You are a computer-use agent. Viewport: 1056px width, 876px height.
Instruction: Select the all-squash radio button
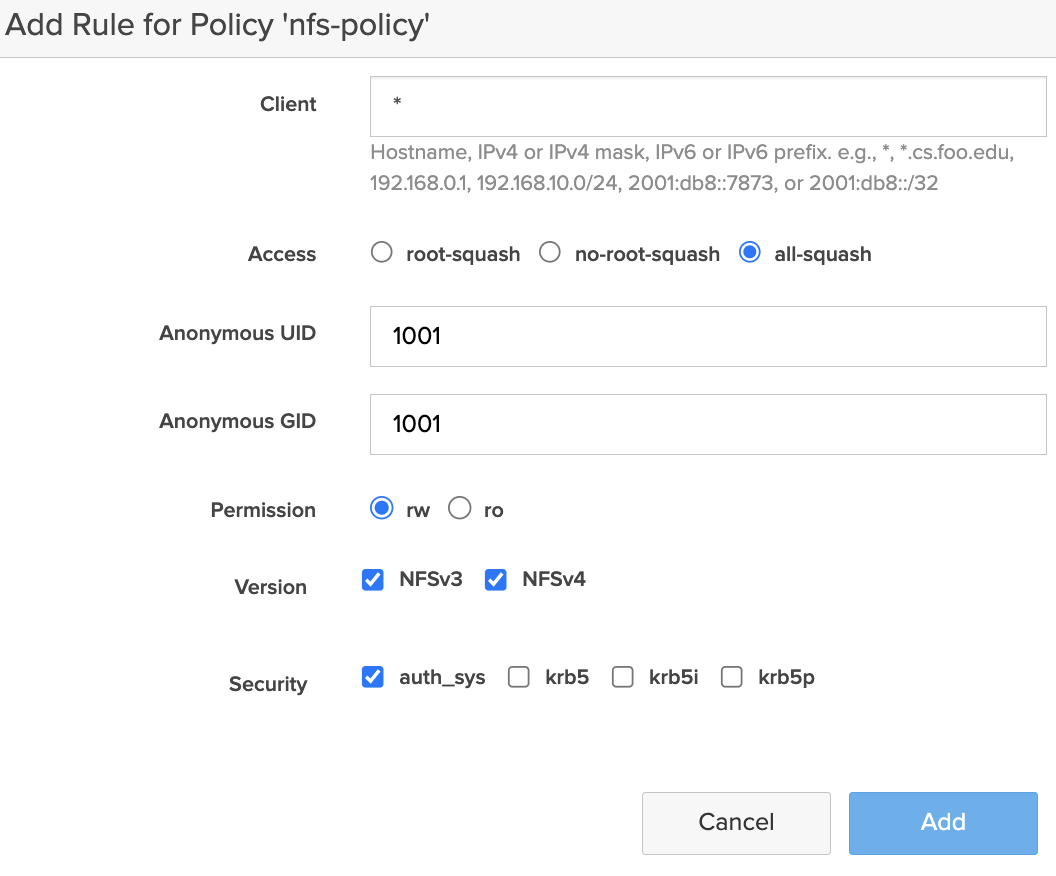pos(749,253)
